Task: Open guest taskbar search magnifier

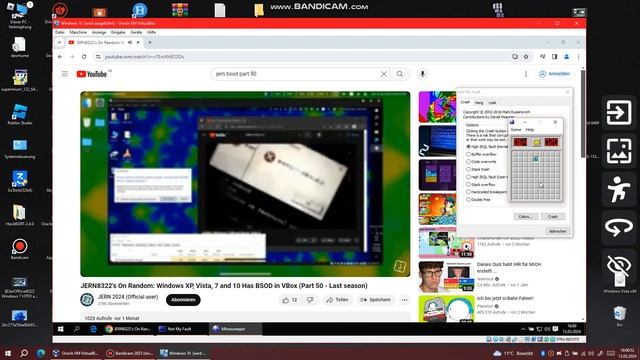Action: click(x=77, y=329)
